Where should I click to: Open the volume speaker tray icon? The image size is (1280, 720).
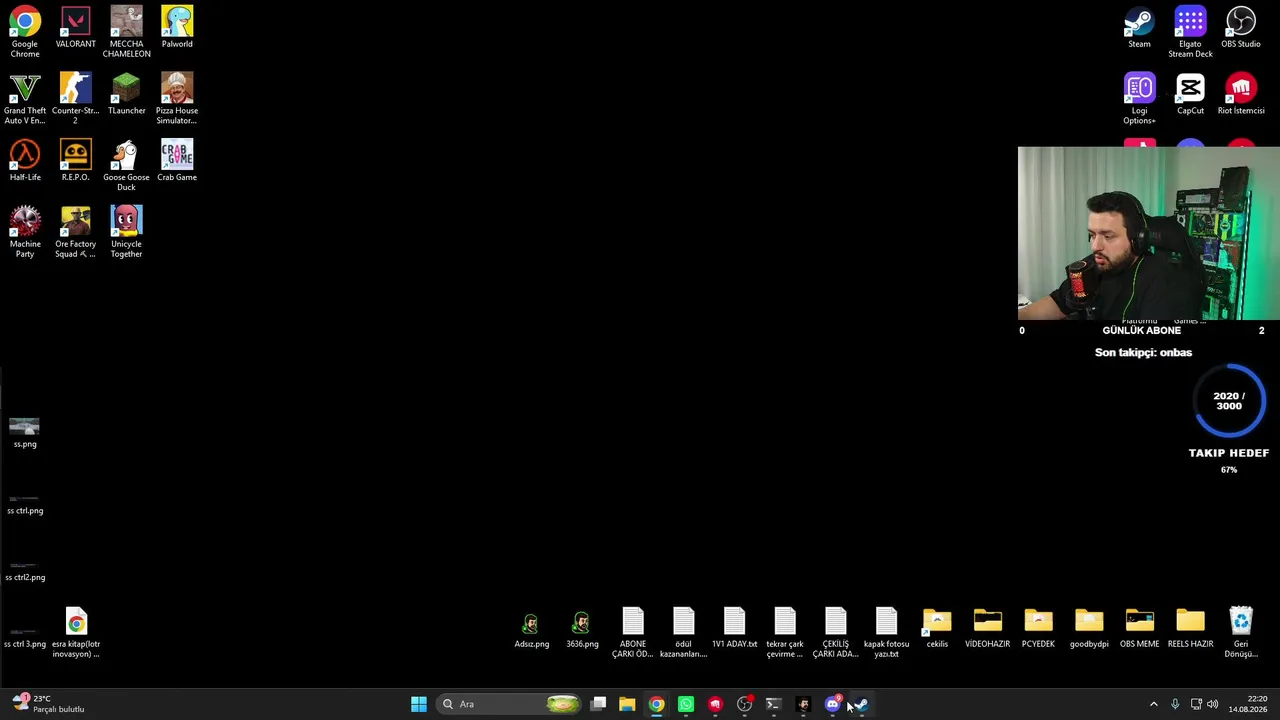tap(1213, 704)
